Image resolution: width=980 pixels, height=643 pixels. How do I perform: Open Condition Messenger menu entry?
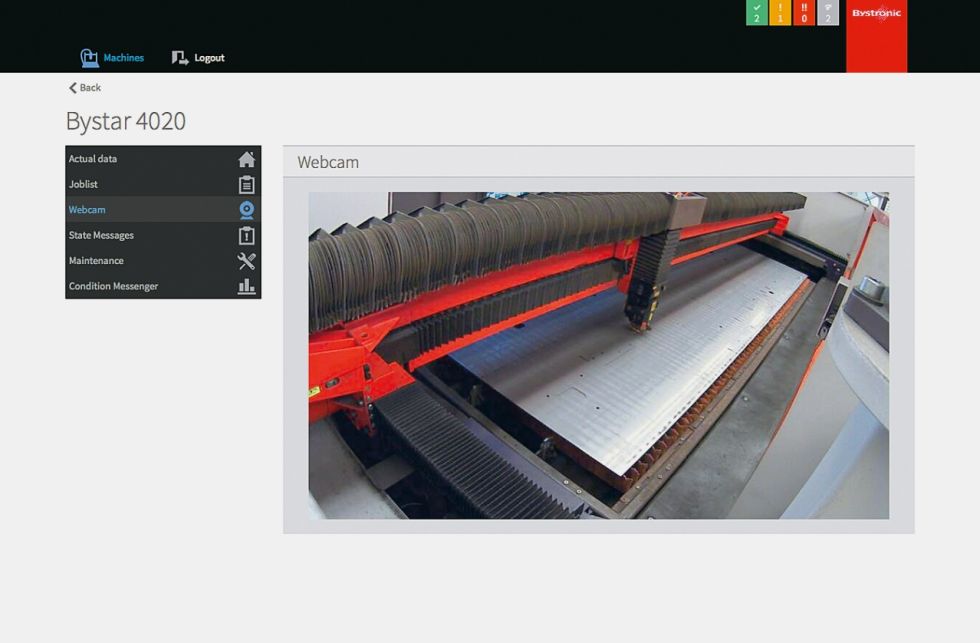163,286
